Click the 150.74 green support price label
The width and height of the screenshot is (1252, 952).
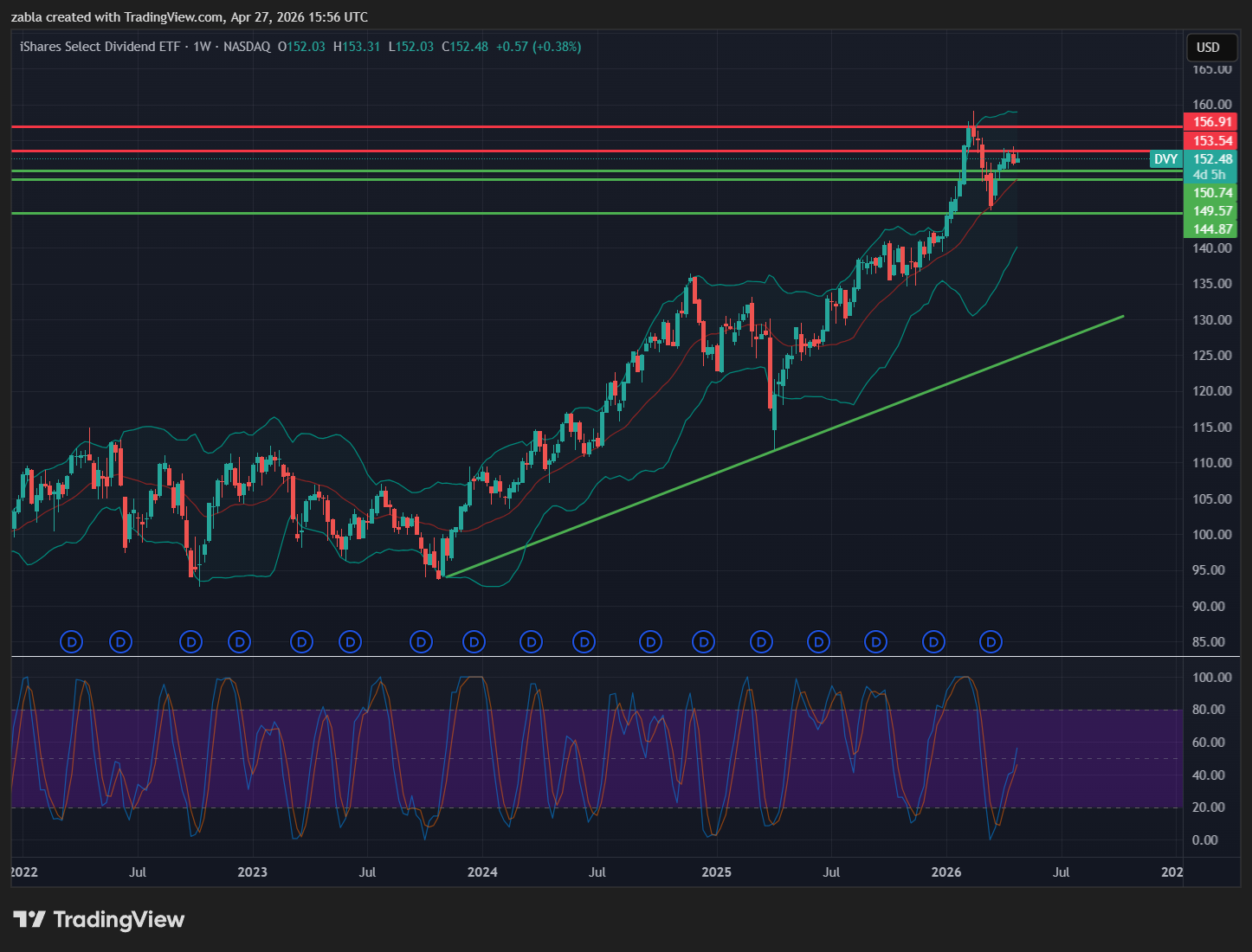(x=1211, y=193)
